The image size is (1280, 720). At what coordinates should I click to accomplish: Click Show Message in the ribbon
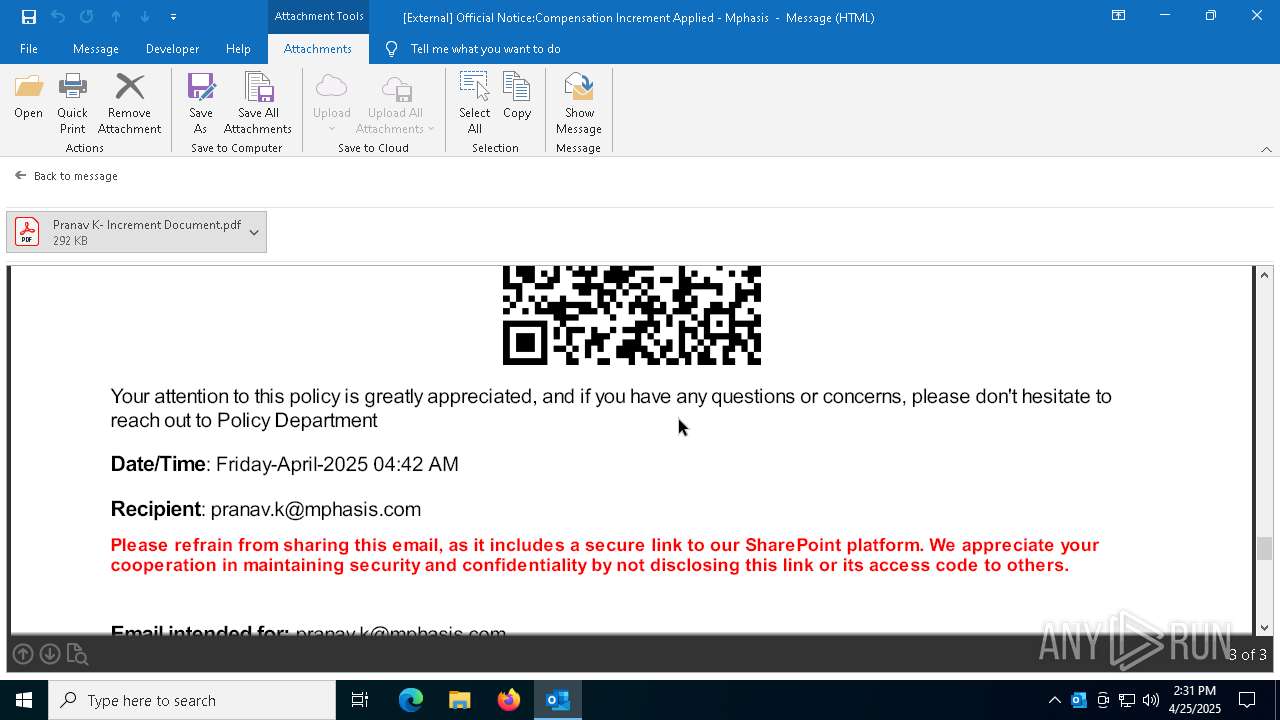point(579,104)
